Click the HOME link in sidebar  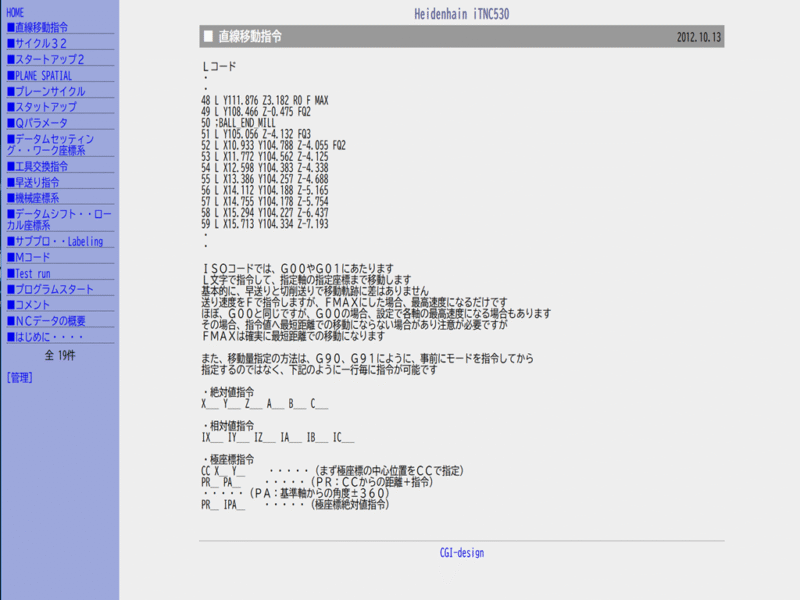pos(17,12)
